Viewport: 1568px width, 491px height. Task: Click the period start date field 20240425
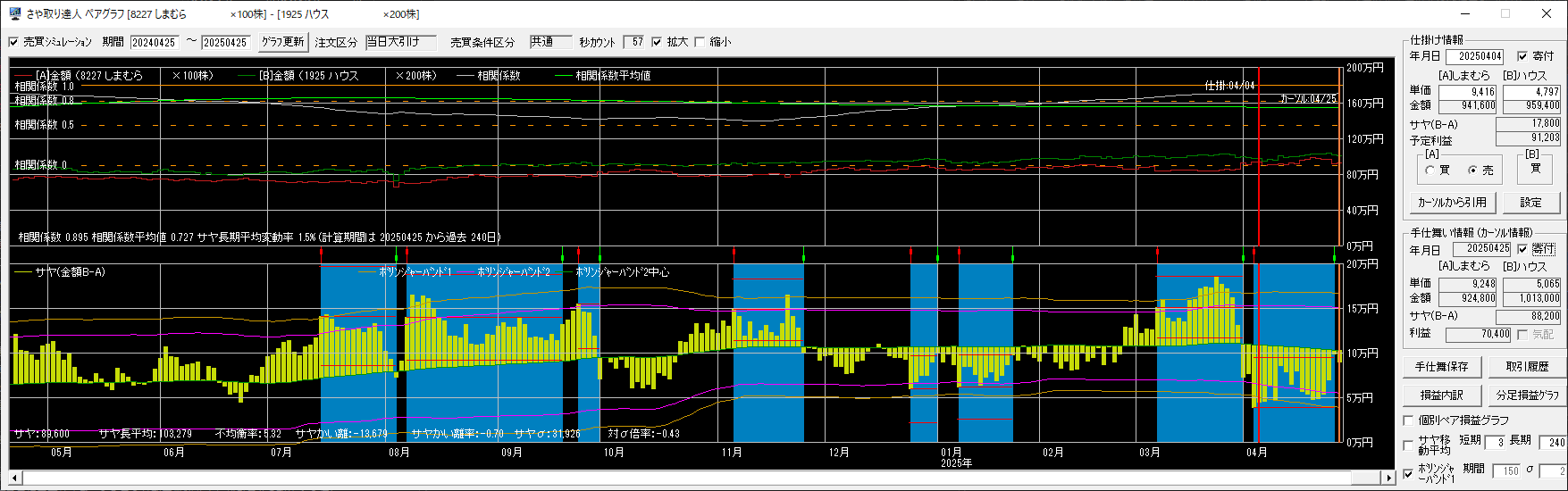pos(155,42)
